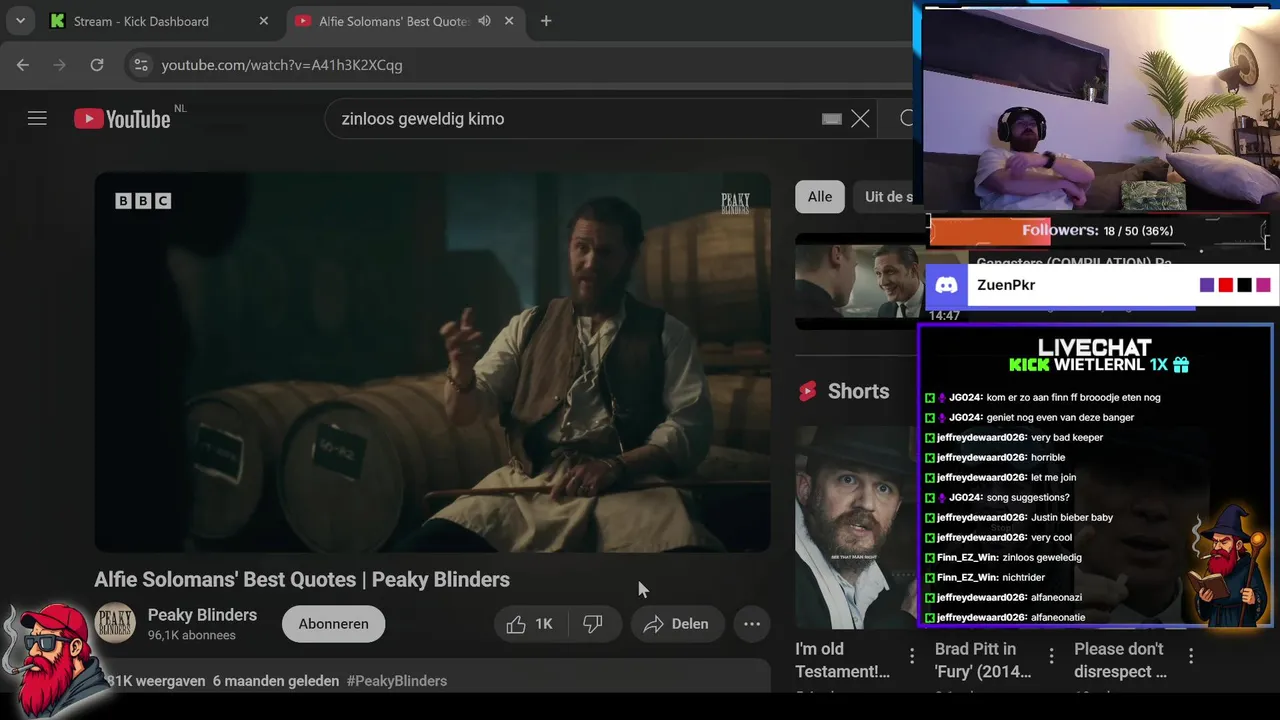Open the Short Please don't disrespect
The height and width of the screenshot is (720, 1280).
click(1120, 660)
